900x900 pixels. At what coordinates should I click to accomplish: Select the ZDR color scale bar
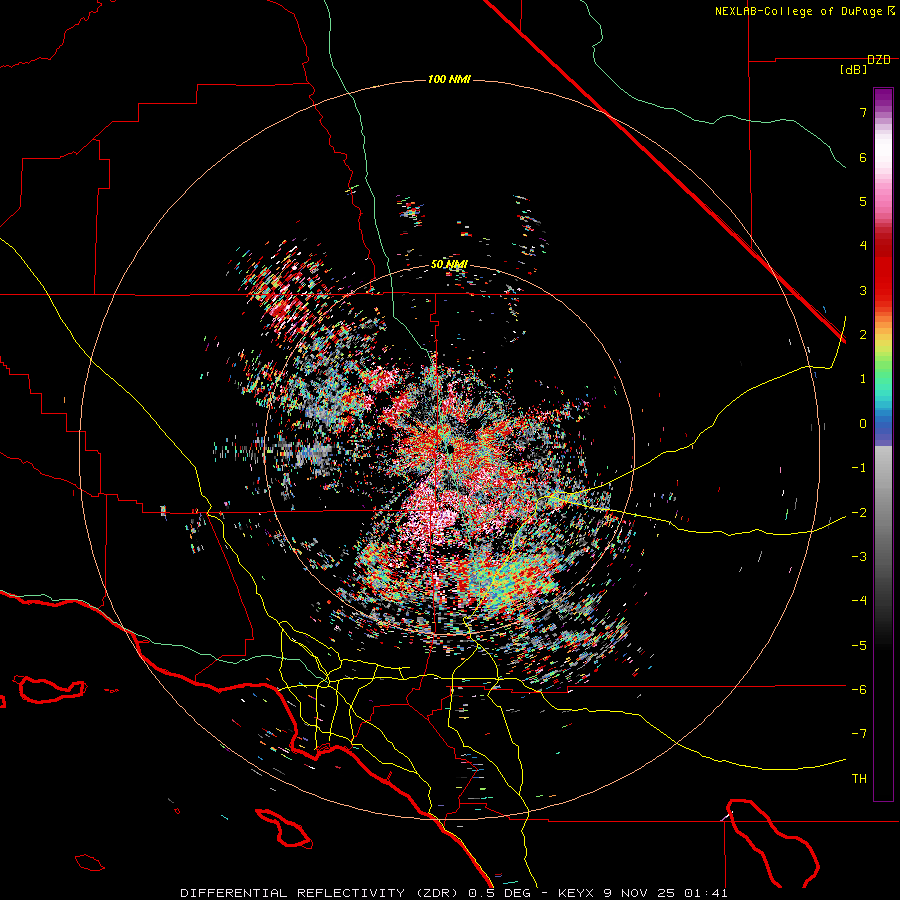pyautogui.click(x=883, y=445)
